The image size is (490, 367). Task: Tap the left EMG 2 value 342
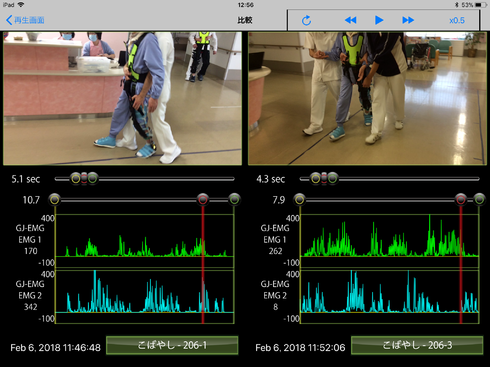tap(31, 307)
